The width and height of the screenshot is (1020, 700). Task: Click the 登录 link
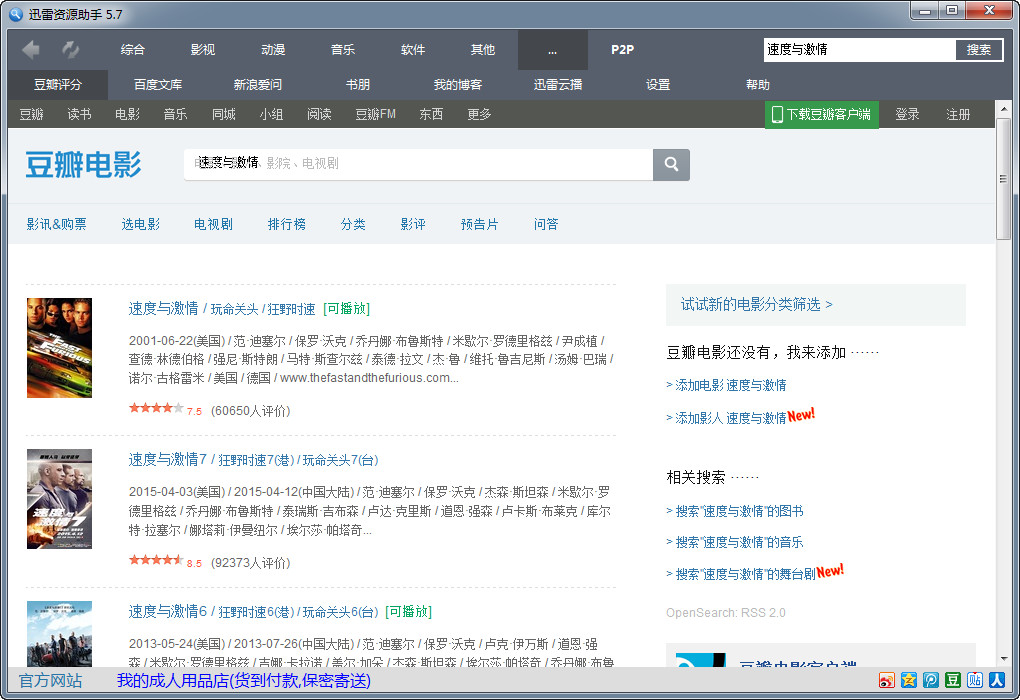pos(907,114)
